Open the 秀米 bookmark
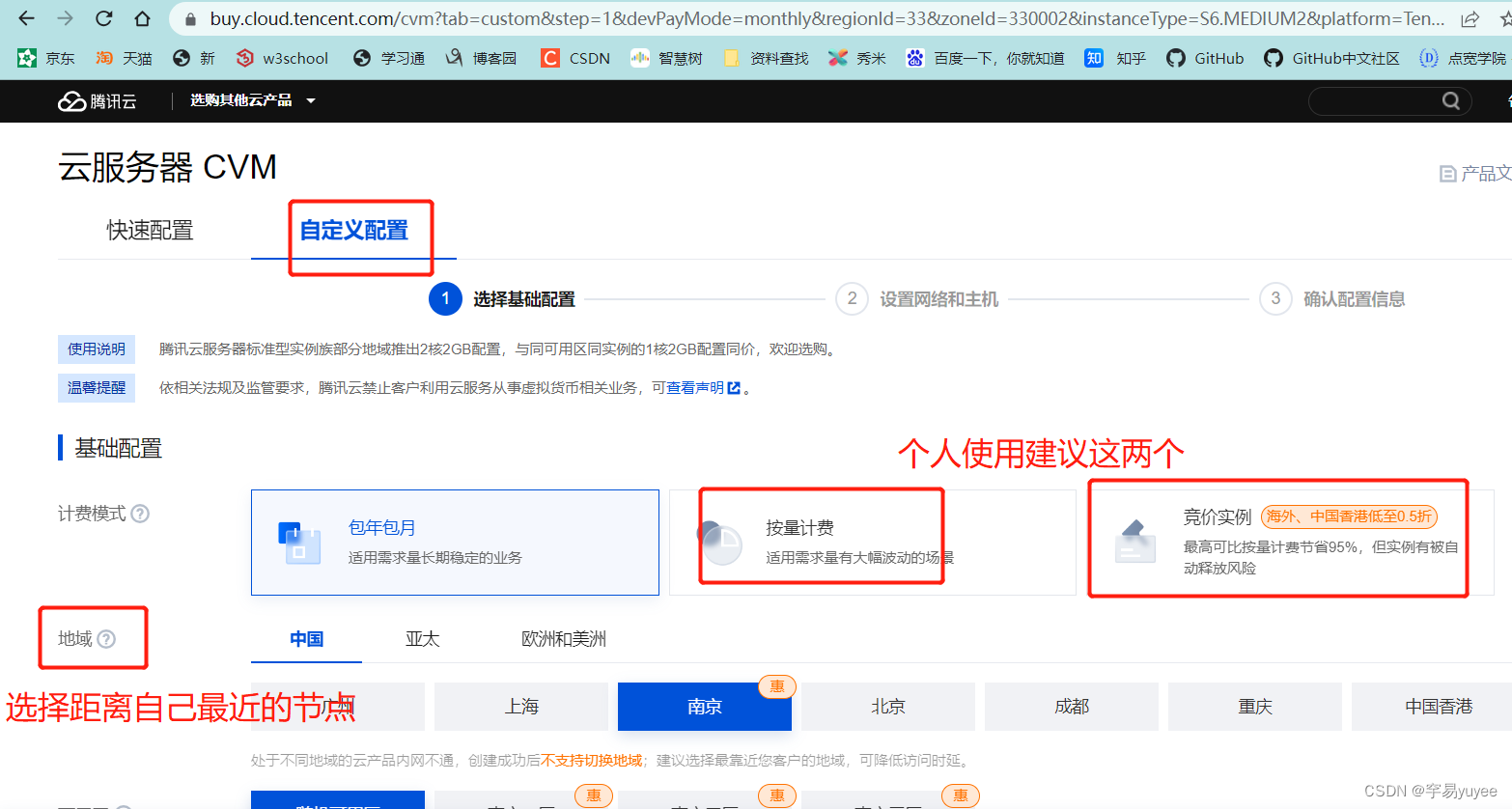 (x=857, y=59)
